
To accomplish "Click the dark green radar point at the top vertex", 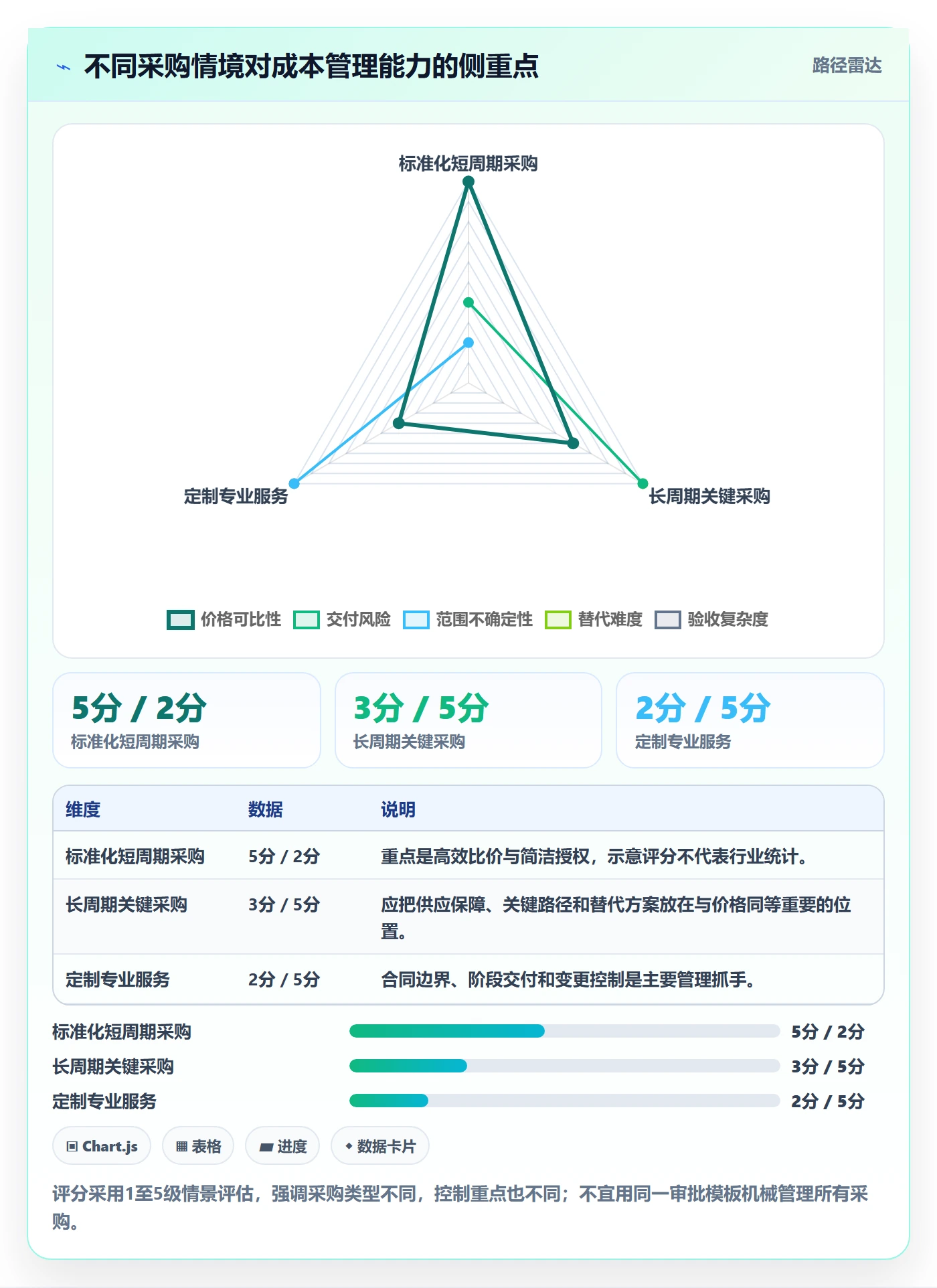I will pyautogui.click(x=468, y=181).
